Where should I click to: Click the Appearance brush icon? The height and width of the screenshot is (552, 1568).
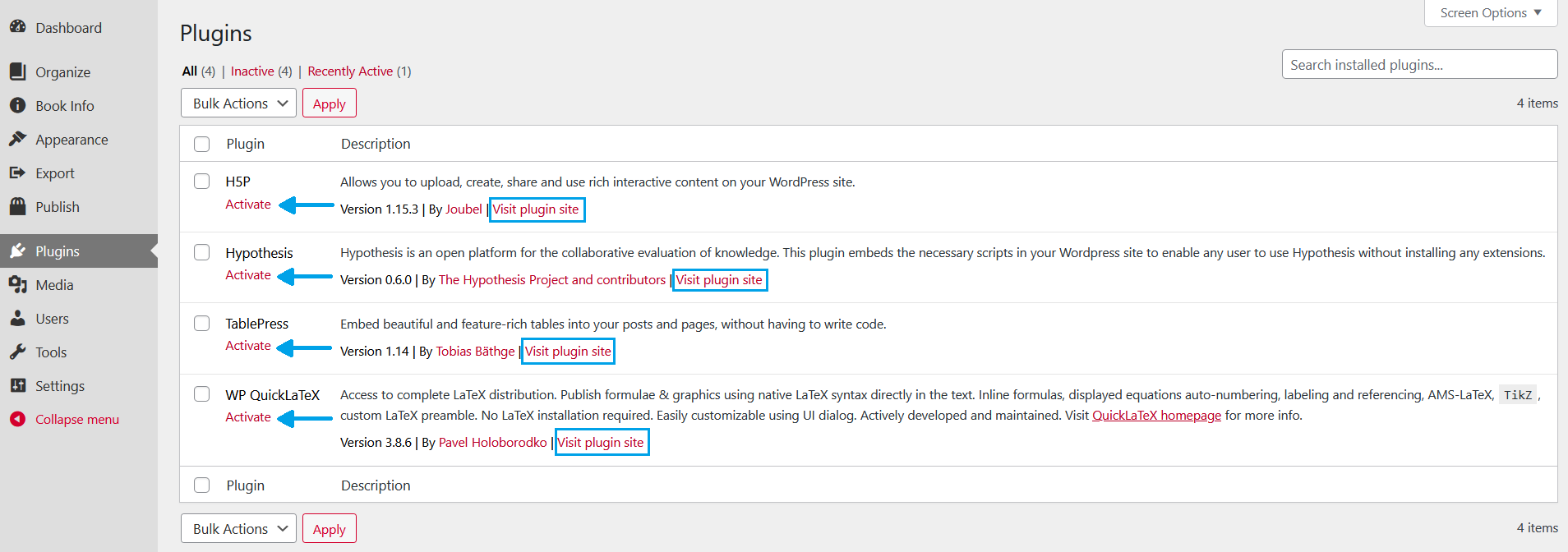click(17, 139)
